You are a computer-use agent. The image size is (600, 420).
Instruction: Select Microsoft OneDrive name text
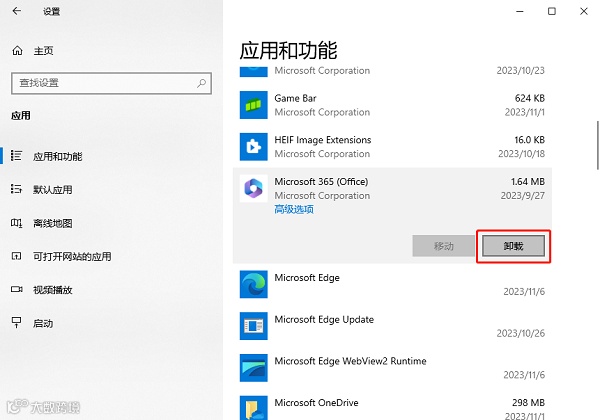tap(316, 403)
